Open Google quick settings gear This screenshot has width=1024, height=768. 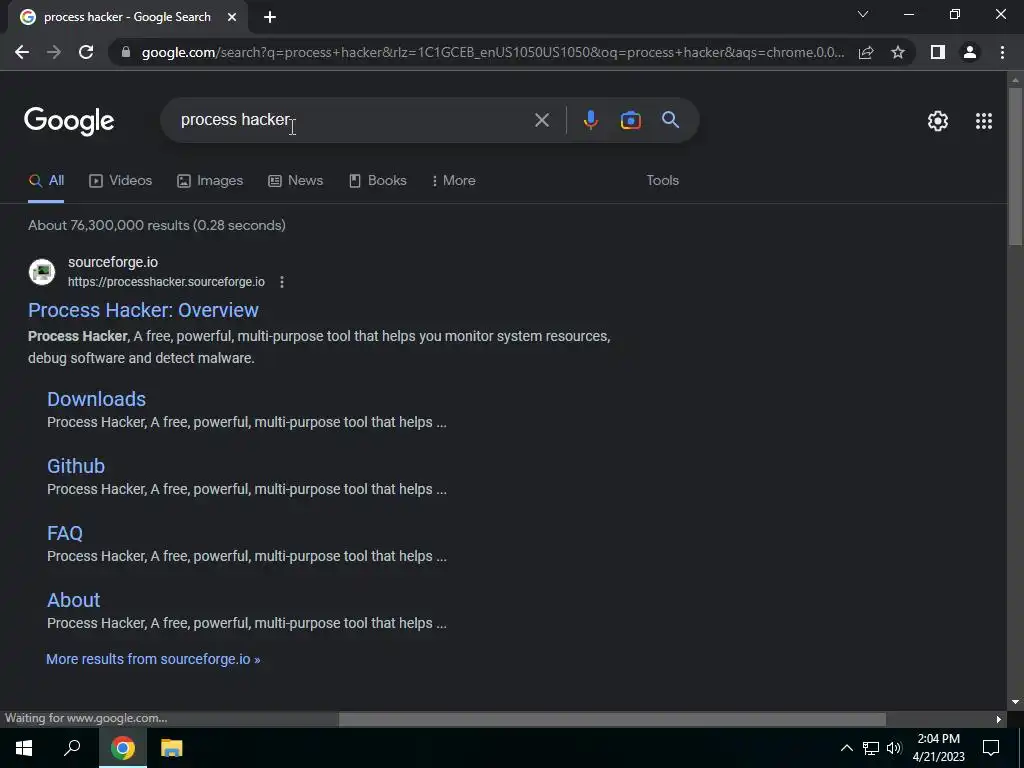pyautogui.click(x=938, y=121)
